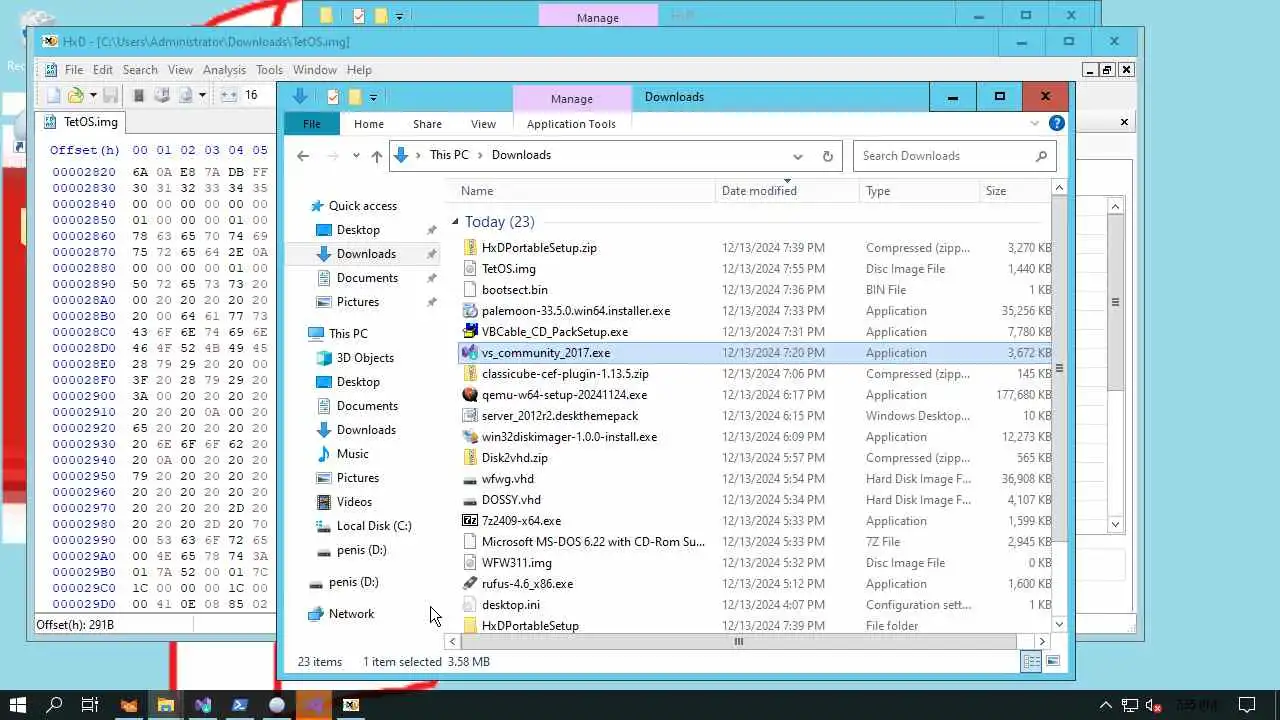Click the file list horizontal scrollbar thumb

[x=739, y=642]
